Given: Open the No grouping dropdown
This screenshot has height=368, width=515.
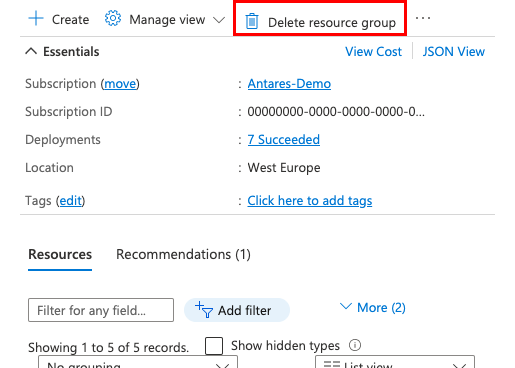Looking at the screenshot, I should tap(138, 362).
